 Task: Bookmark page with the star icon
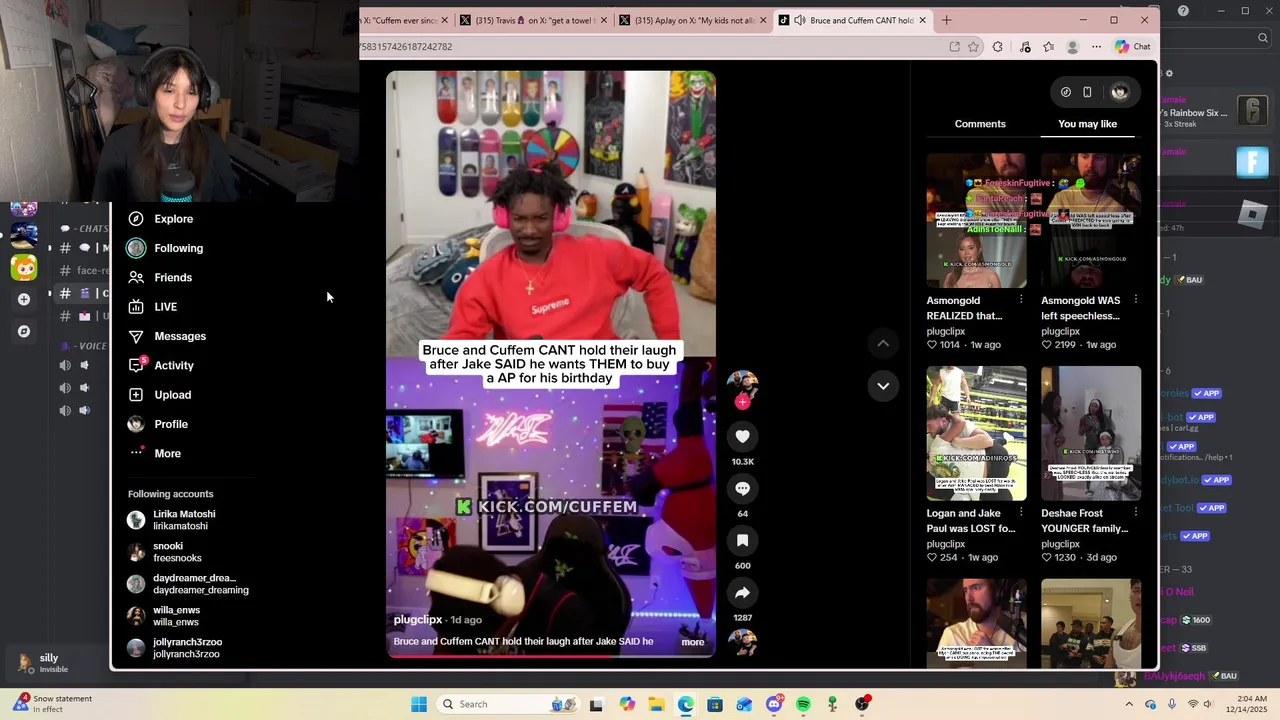click(x=973, y=47)
